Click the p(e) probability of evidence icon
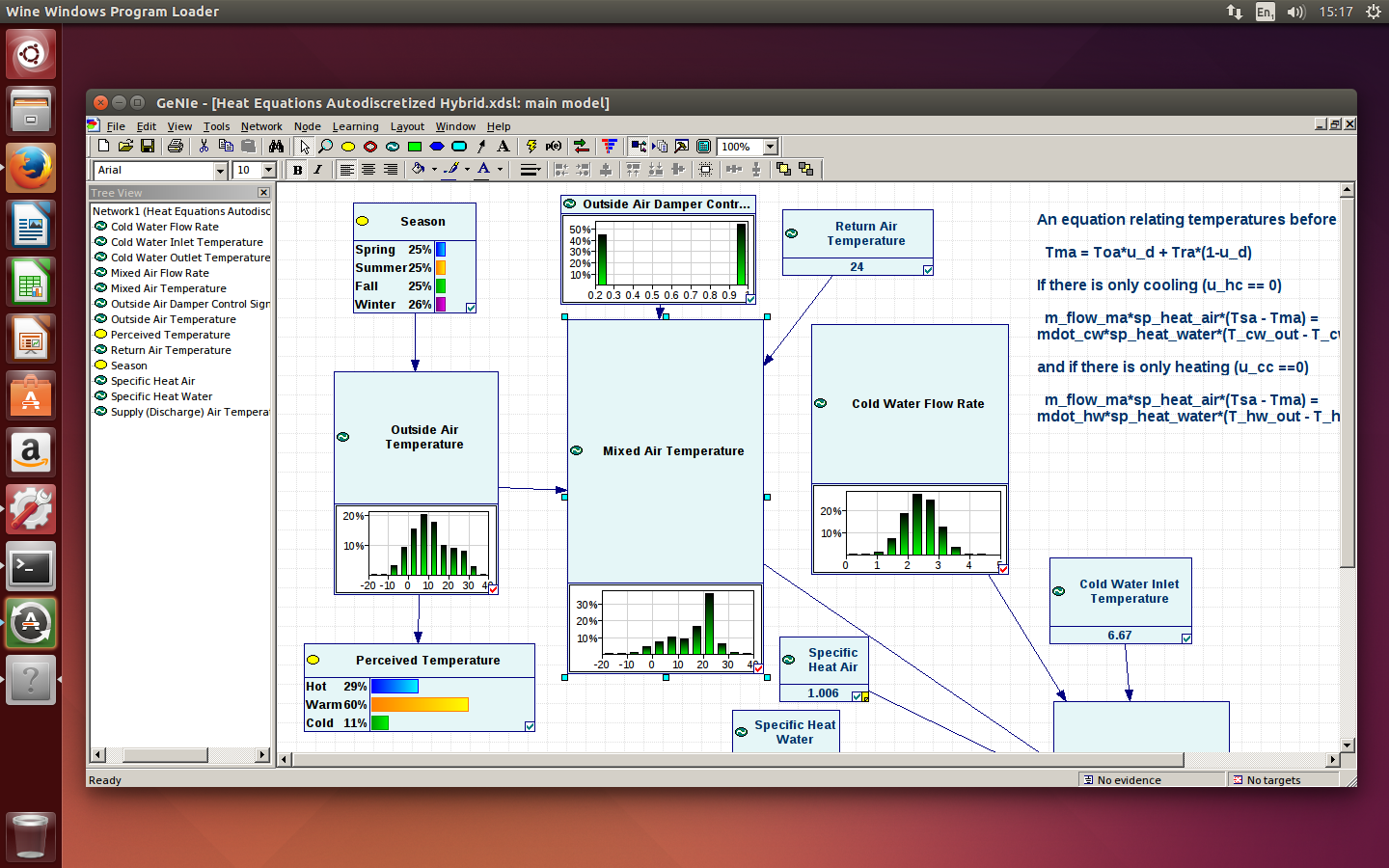The height and width of the screenshot is (868, 1389). pos(553,147)
